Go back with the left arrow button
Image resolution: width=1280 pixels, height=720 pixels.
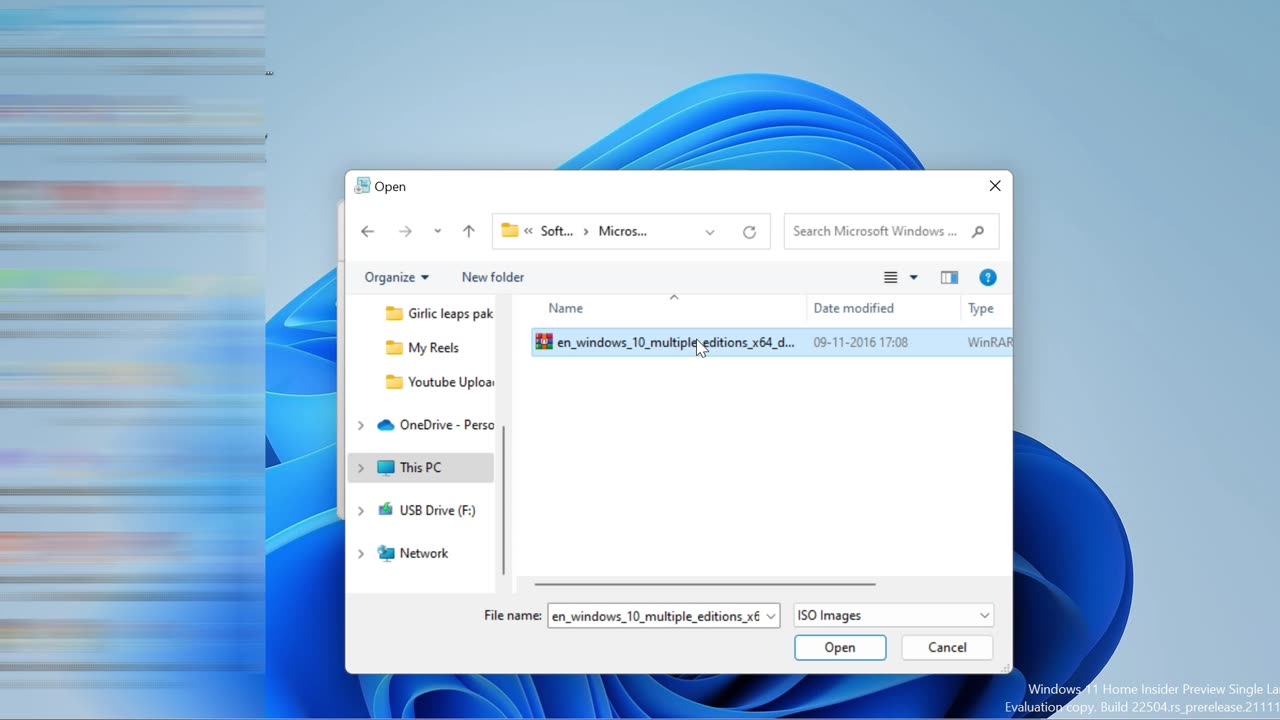click(368, 231)
